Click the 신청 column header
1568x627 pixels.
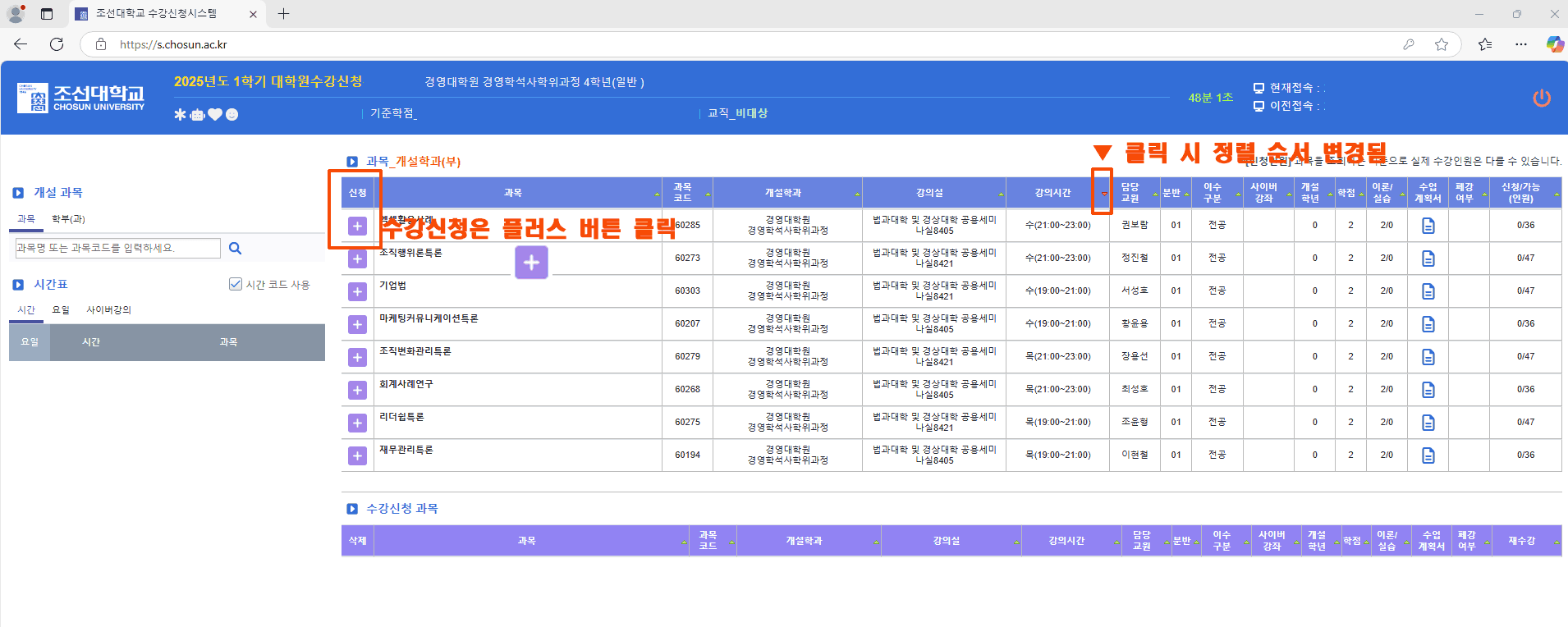(x=357, y=193)
